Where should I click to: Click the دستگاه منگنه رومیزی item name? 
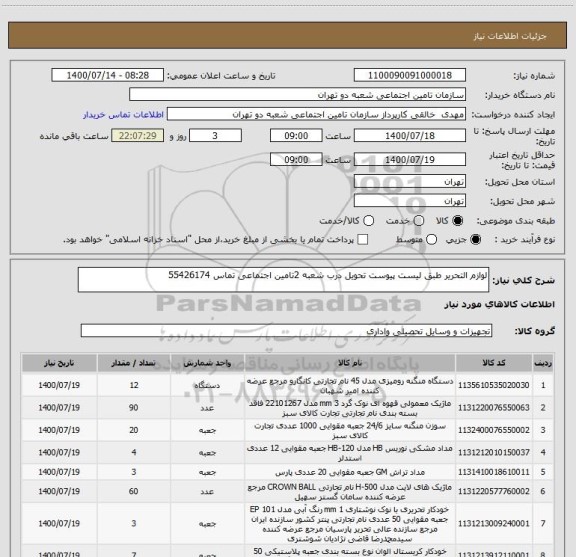pyautogui.click(x=350, y=386)
